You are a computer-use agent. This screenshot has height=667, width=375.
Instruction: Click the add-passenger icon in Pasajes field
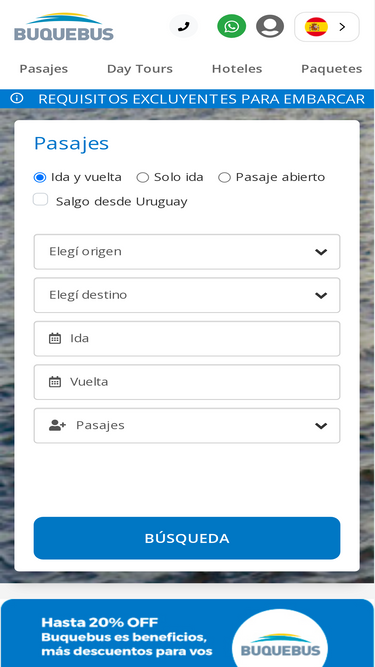[57, 425]
